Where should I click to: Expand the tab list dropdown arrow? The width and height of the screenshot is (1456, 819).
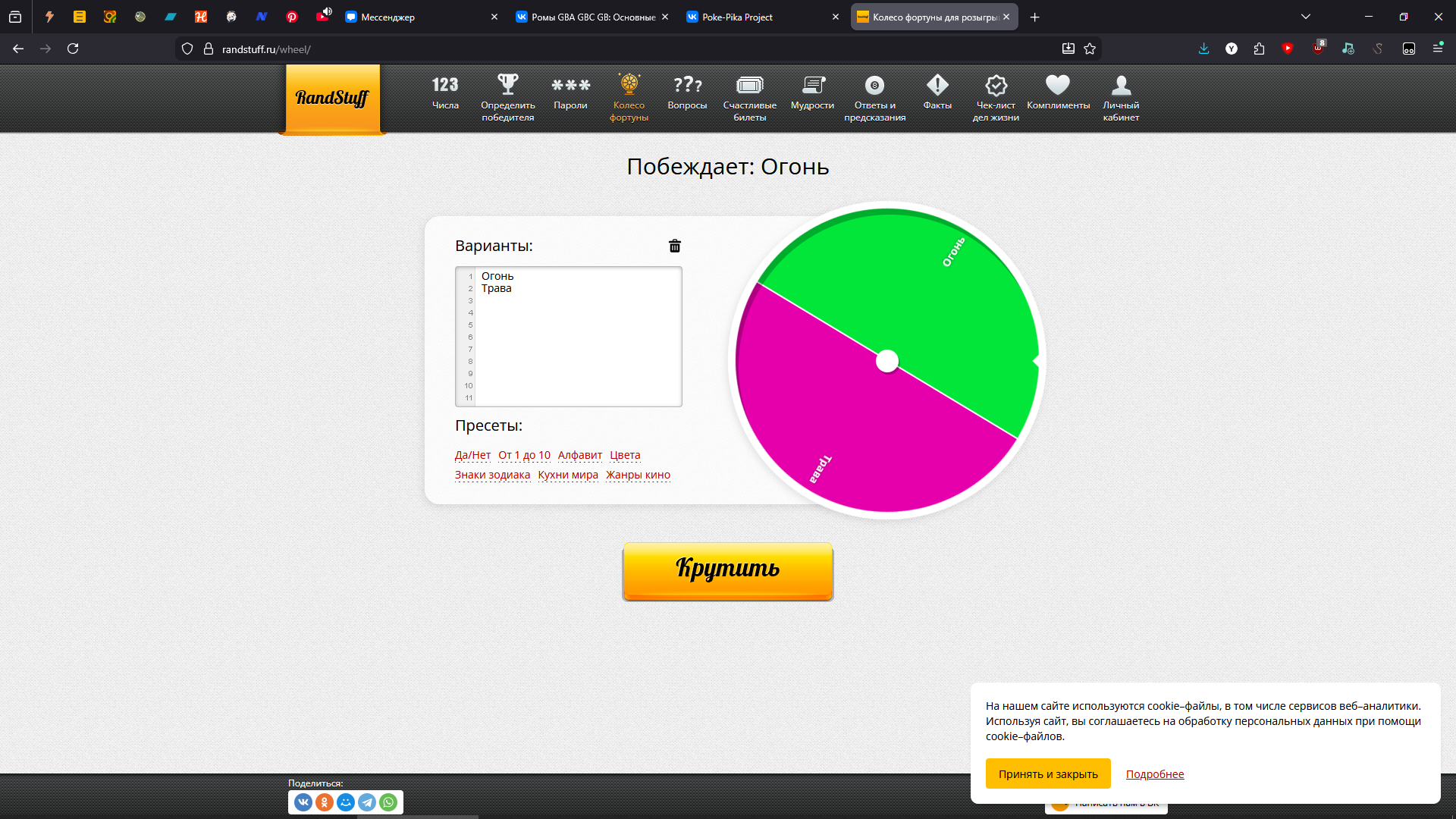click(x=1306, y=17)
